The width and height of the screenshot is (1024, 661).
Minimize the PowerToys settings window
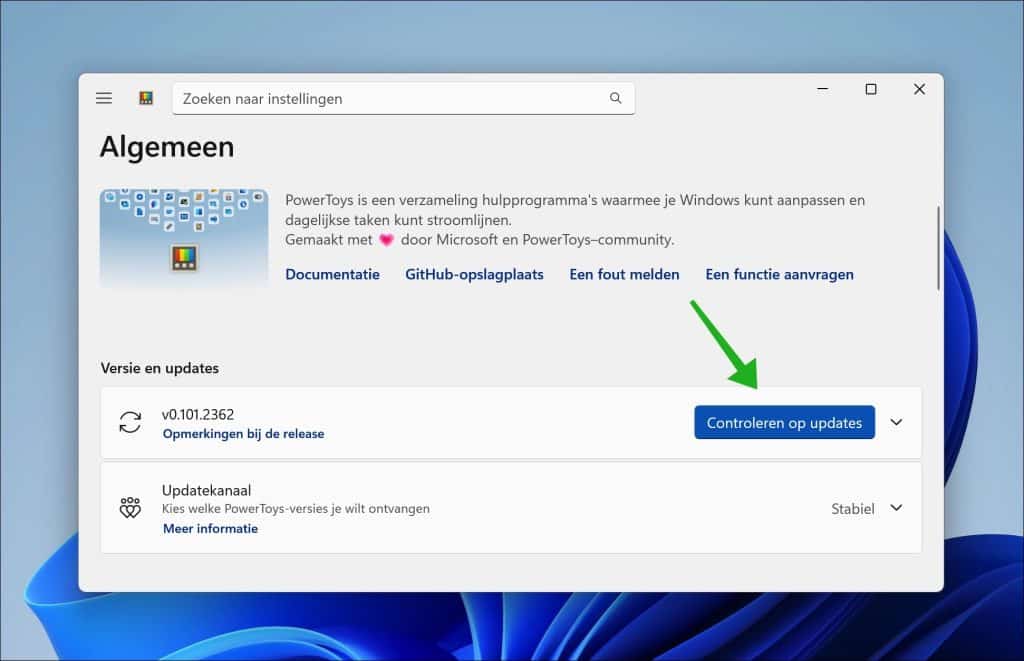click(823, 89)
